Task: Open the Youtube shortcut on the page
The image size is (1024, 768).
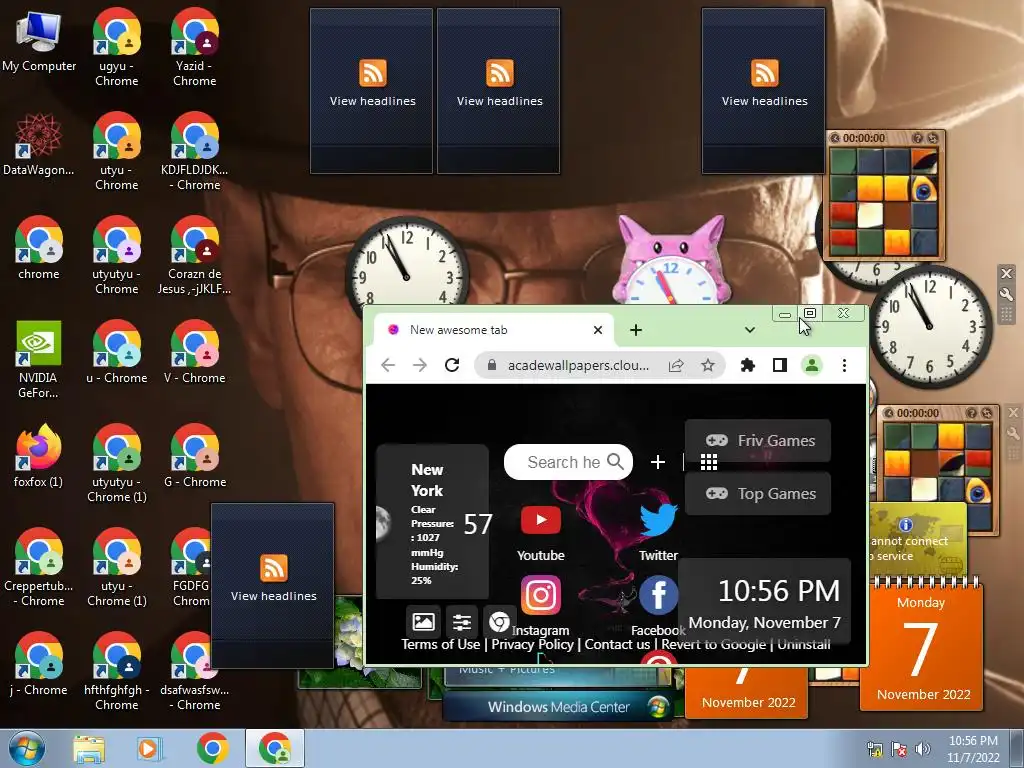Action: point(540,533)
